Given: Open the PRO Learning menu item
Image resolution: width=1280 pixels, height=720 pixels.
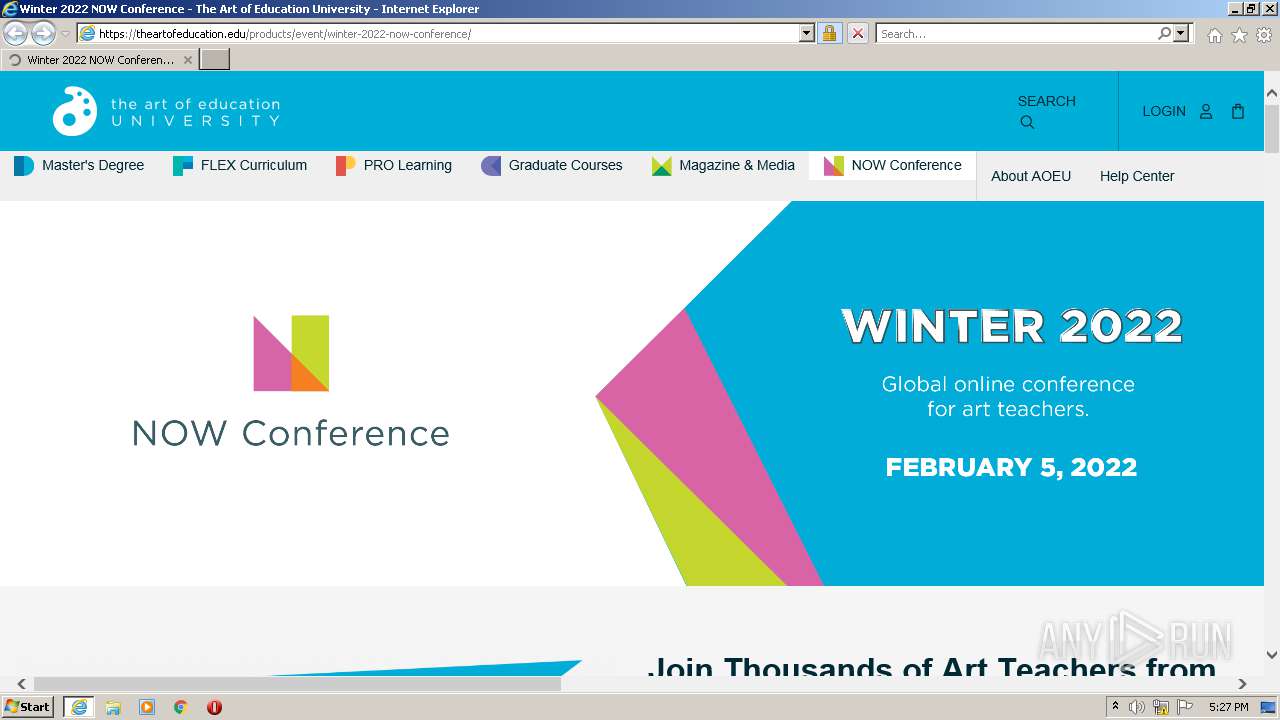Looking at the screenshot, I should click(x=394, y=165).
